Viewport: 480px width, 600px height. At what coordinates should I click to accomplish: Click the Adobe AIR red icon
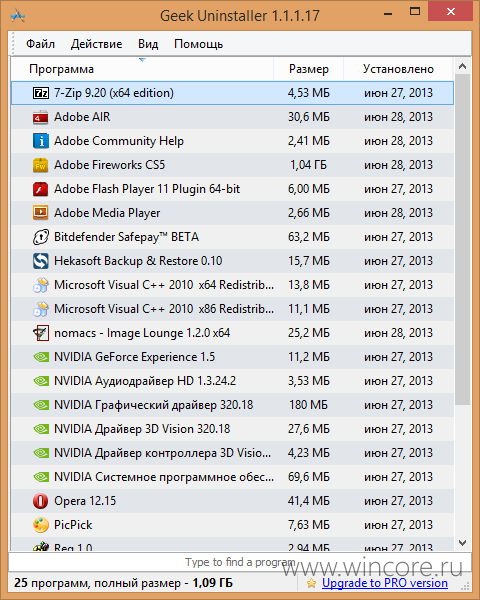[41, 117]
